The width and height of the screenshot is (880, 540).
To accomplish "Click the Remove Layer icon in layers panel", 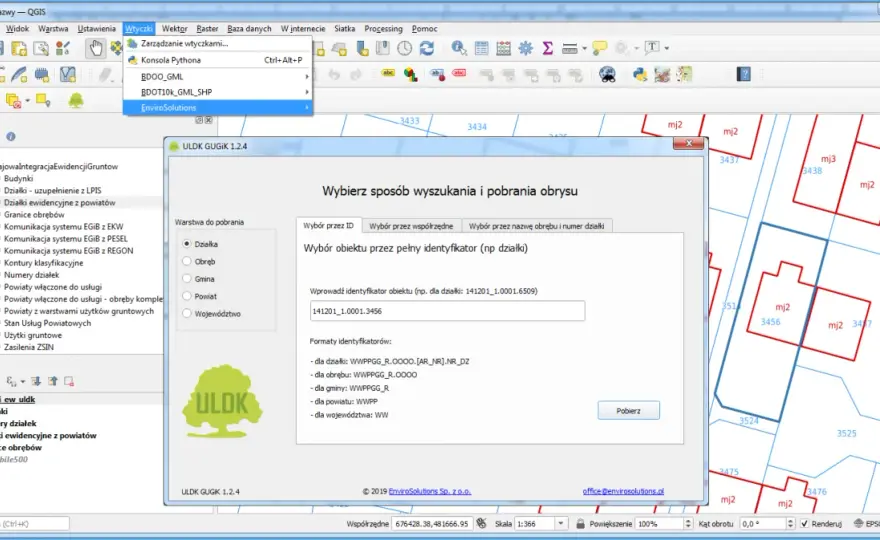I will click(69, 382).
